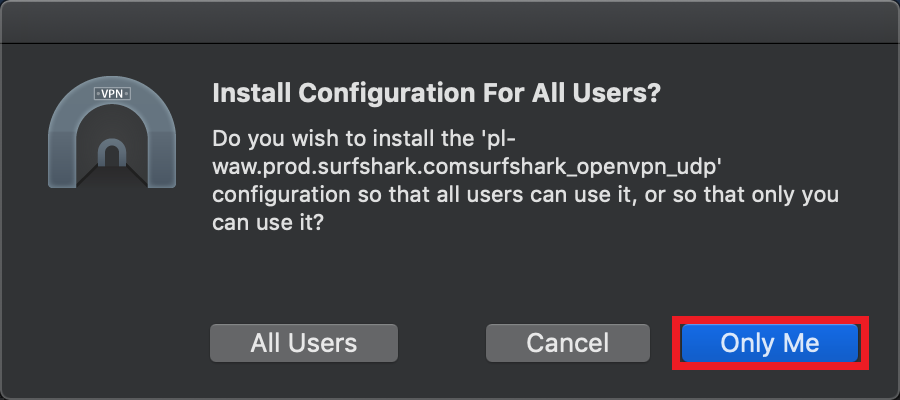Click the Tunnelblick tunnel icon
Viewport: 900px width, 400px height.
pos(112,132)
